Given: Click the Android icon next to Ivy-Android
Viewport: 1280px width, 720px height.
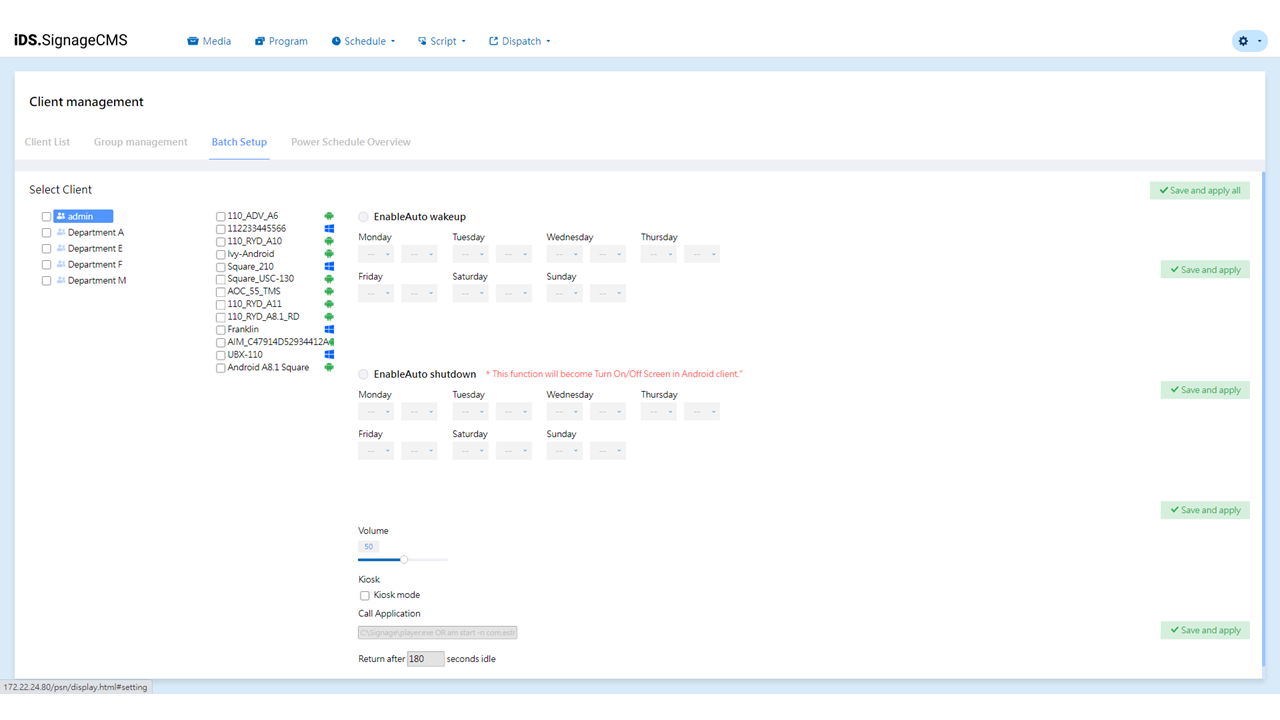Looking at the screenshot, I should click(329, 254).
